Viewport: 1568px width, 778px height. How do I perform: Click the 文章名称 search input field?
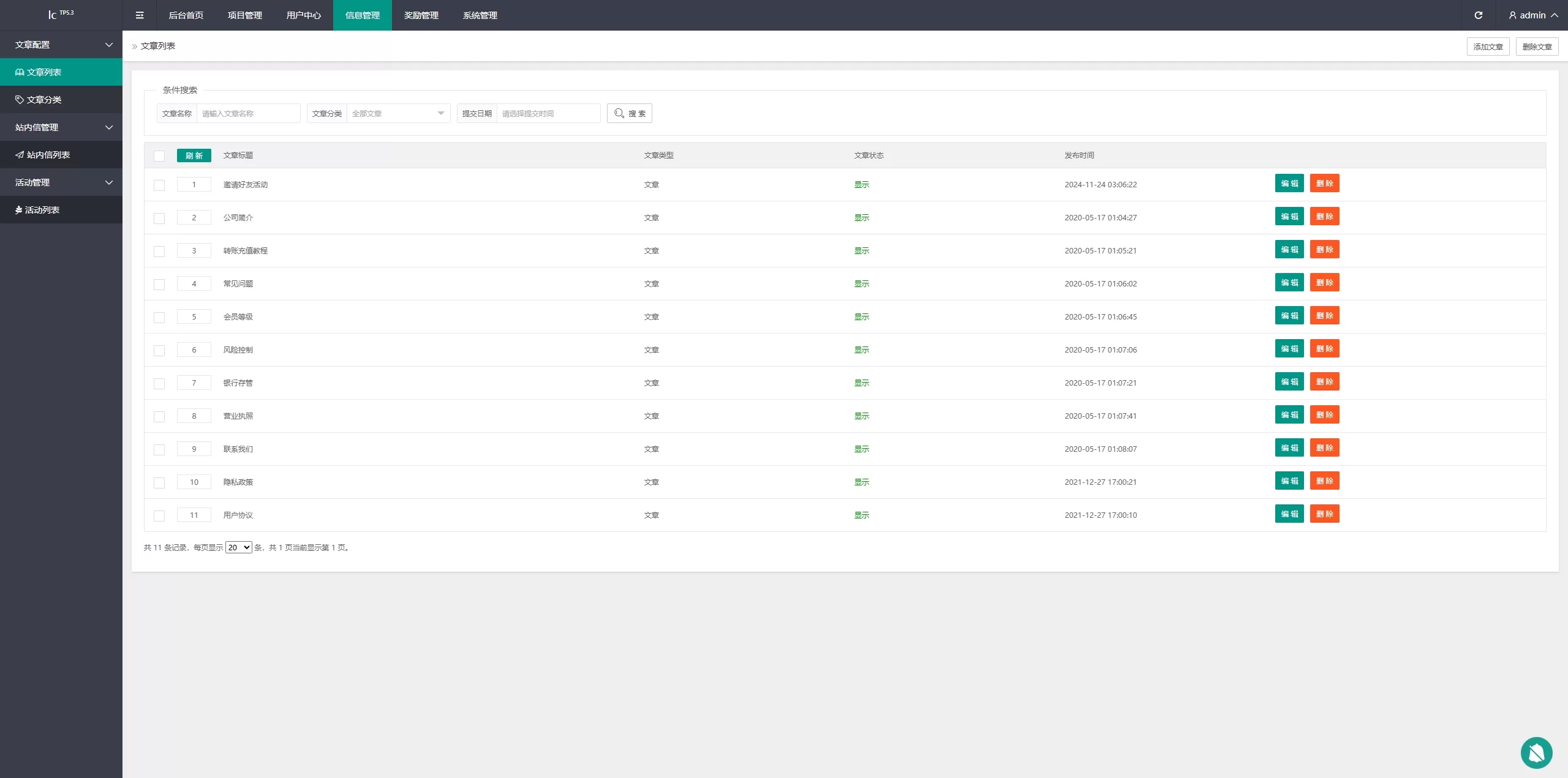248,113
